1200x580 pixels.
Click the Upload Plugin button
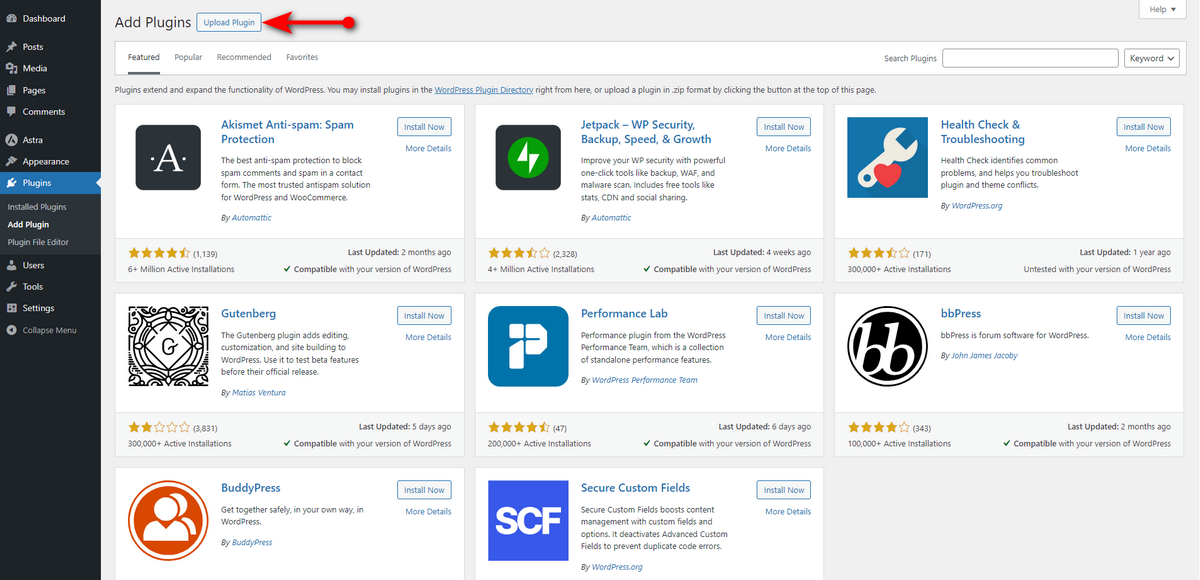point(229,22)
